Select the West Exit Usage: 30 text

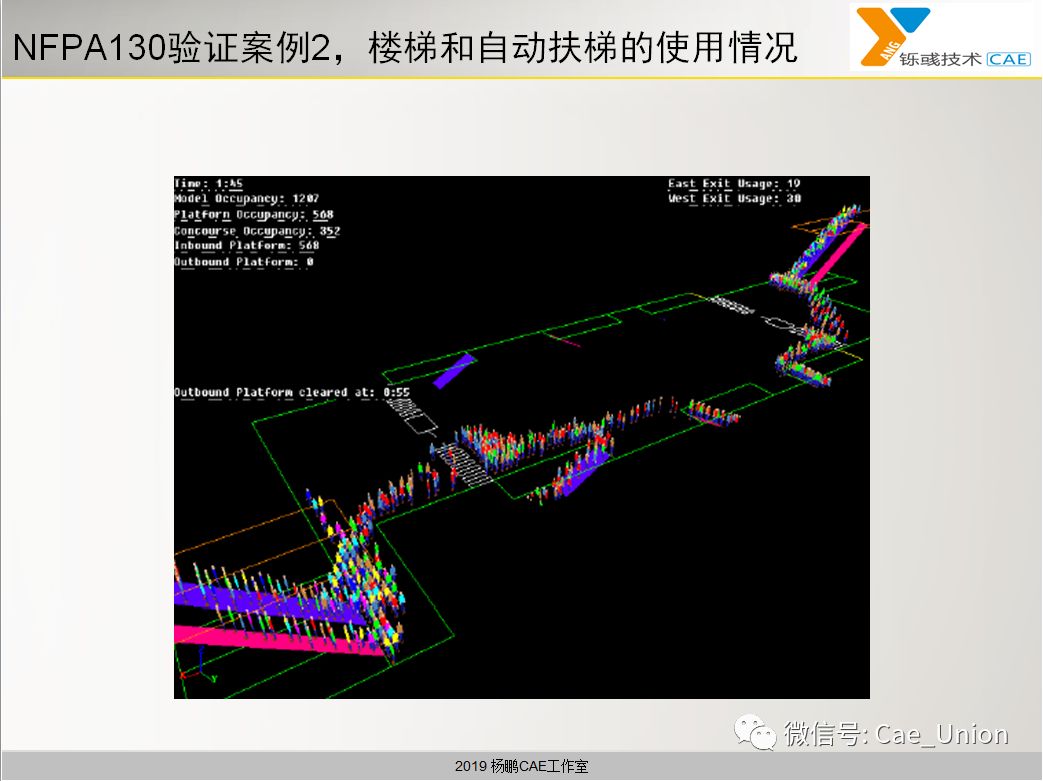tap(734, 199)
